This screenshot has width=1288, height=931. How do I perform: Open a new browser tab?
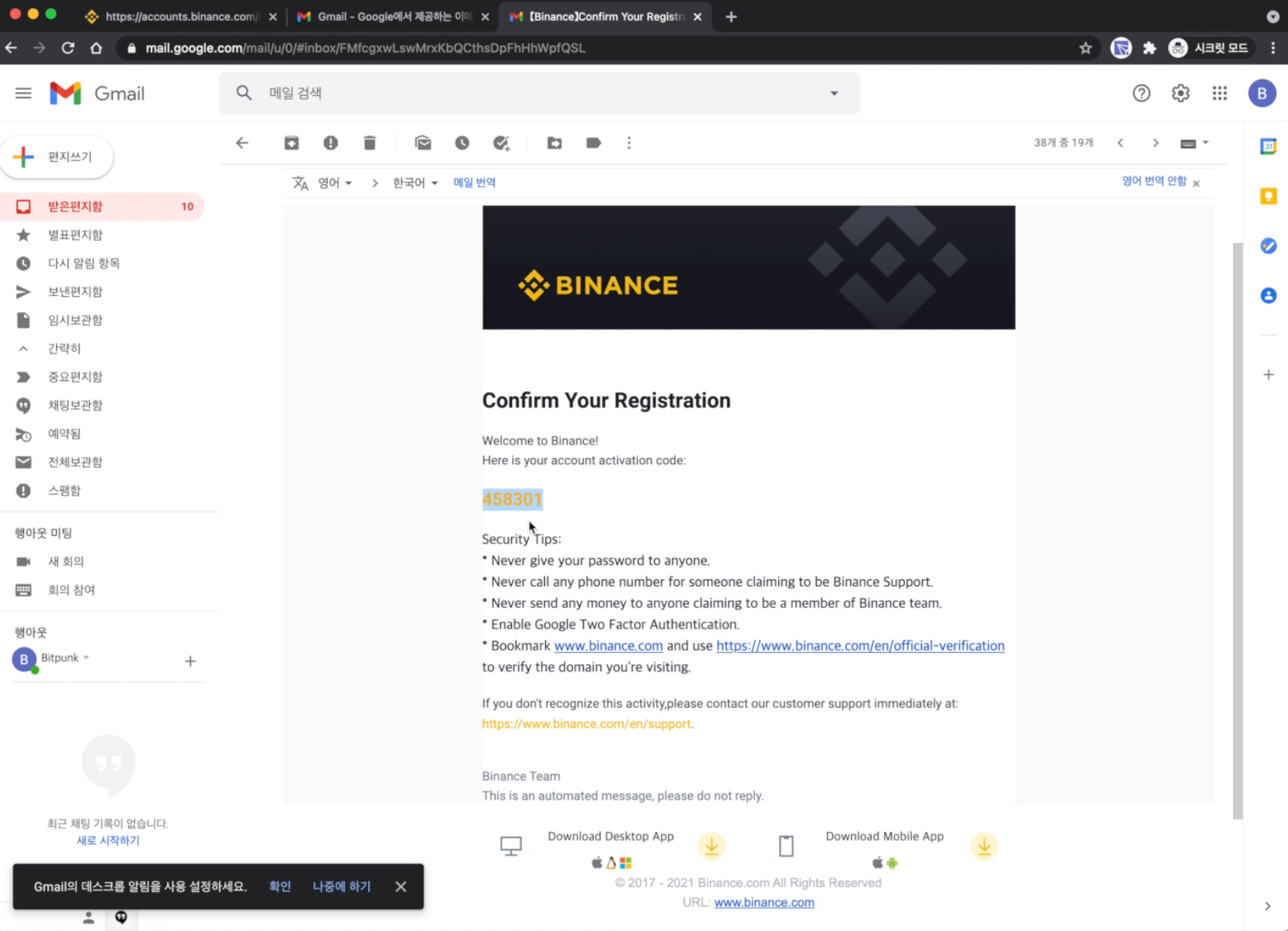(x=731, y=16)
